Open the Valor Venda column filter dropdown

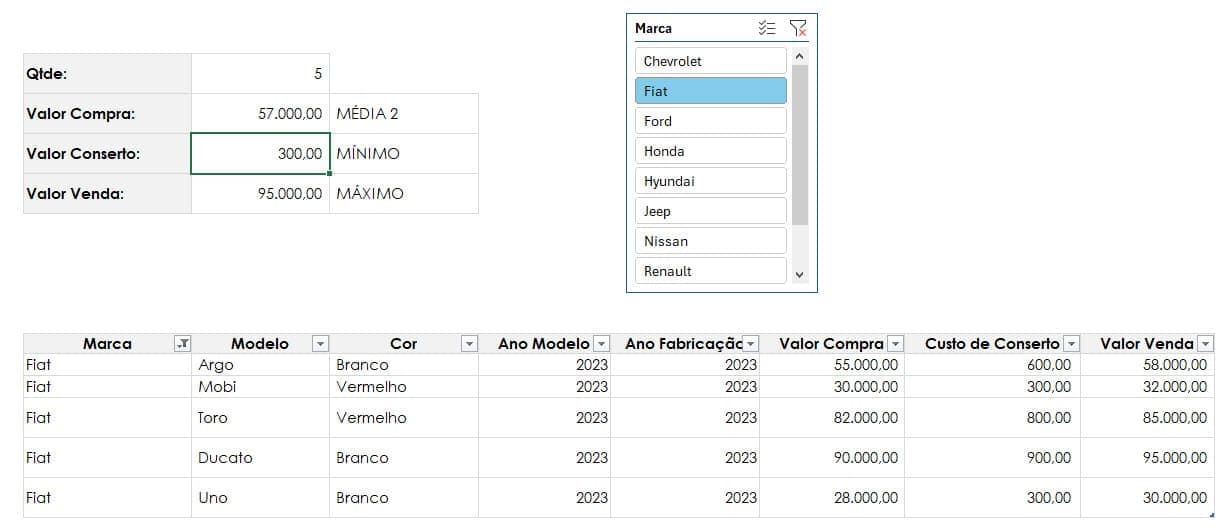[1206, 344]
